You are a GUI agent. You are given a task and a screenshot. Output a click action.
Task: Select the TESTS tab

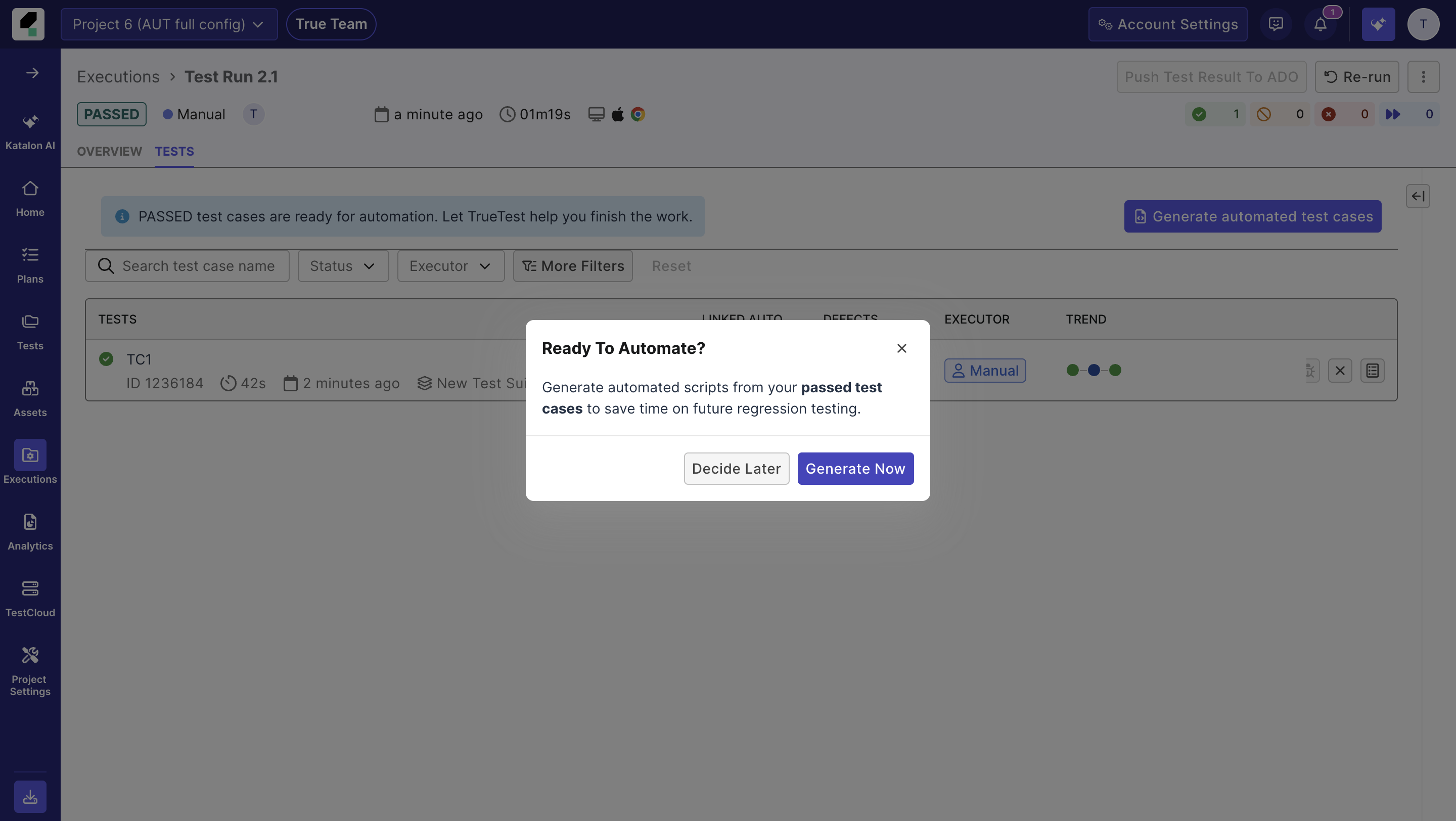point(174,152)
